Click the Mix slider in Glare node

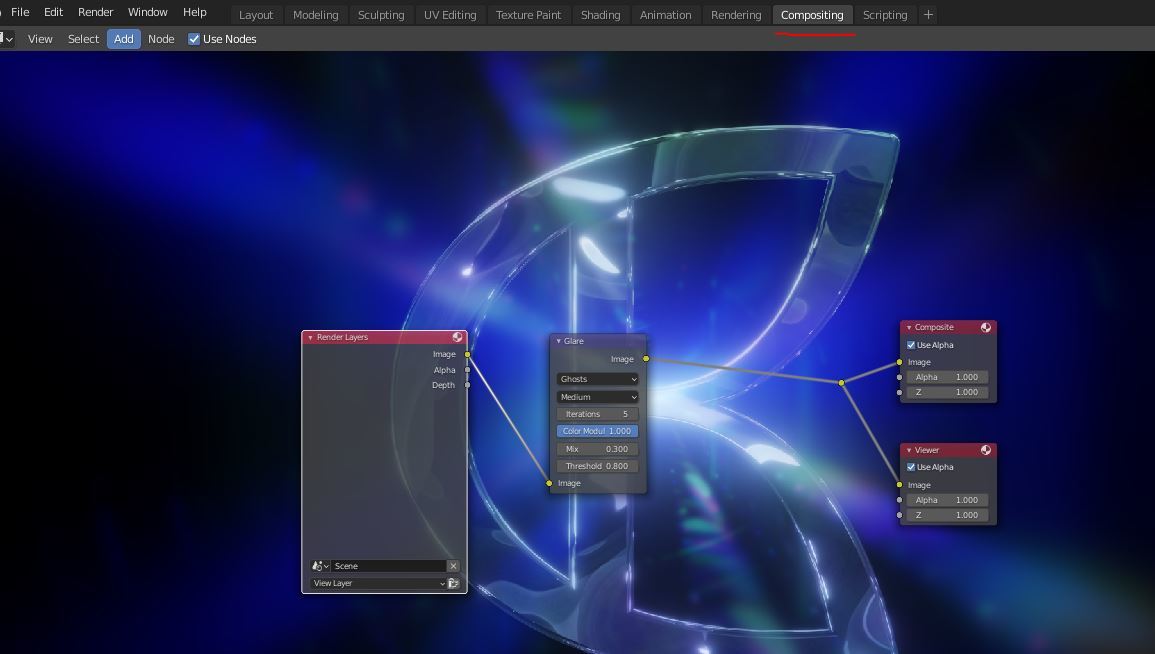(597, 449)
